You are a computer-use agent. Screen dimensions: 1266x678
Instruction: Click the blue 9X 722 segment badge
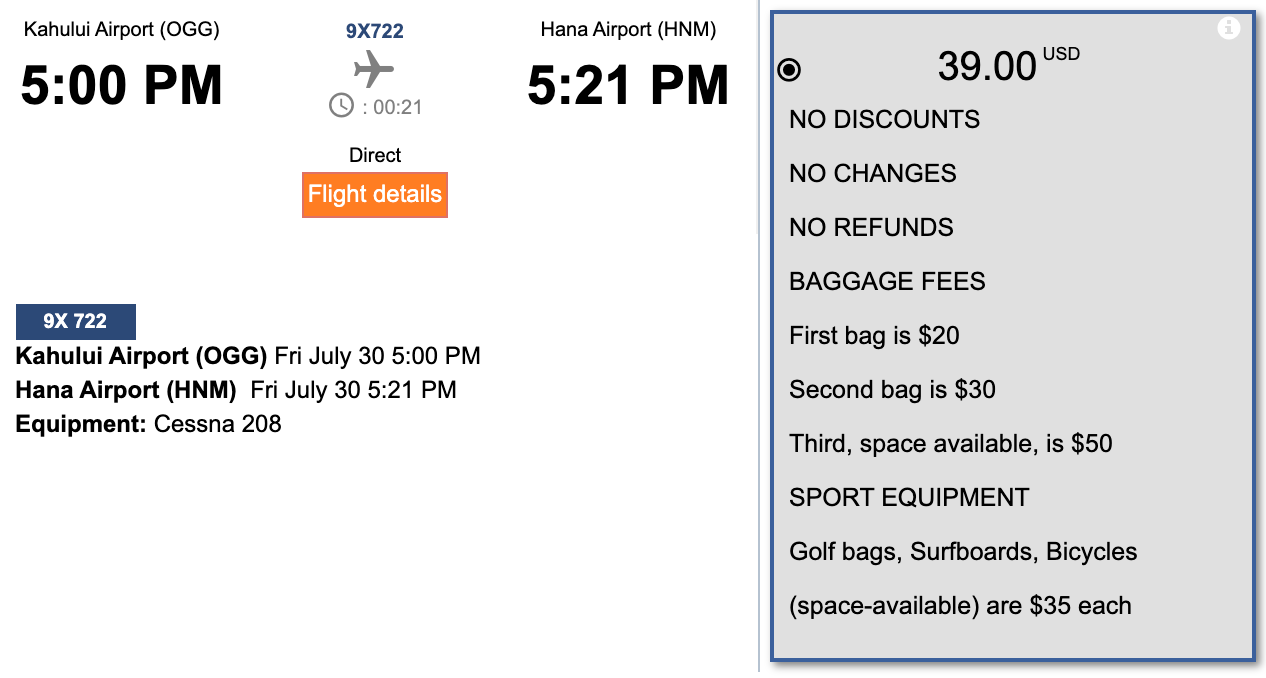(76, 321)
